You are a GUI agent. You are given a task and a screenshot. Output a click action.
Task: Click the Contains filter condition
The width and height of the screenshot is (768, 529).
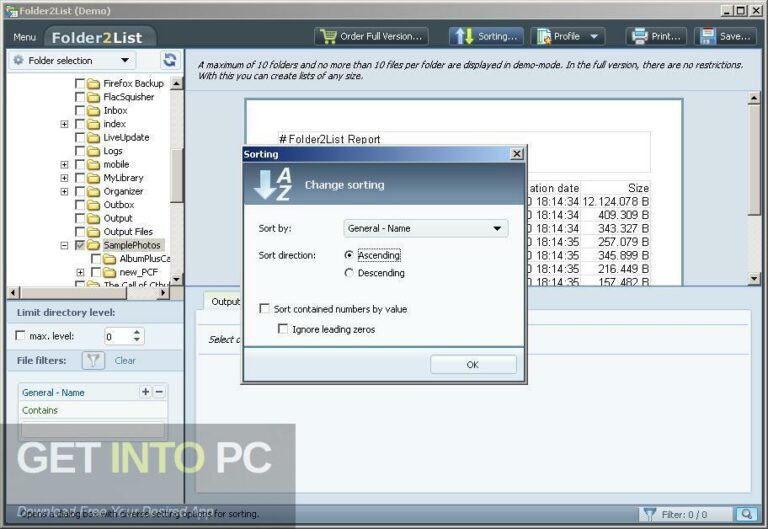[40, 410]
